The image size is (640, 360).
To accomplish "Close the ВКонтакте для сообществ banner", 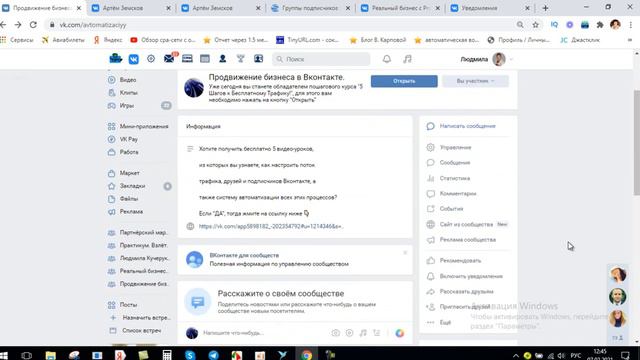I will click(405, 253).
